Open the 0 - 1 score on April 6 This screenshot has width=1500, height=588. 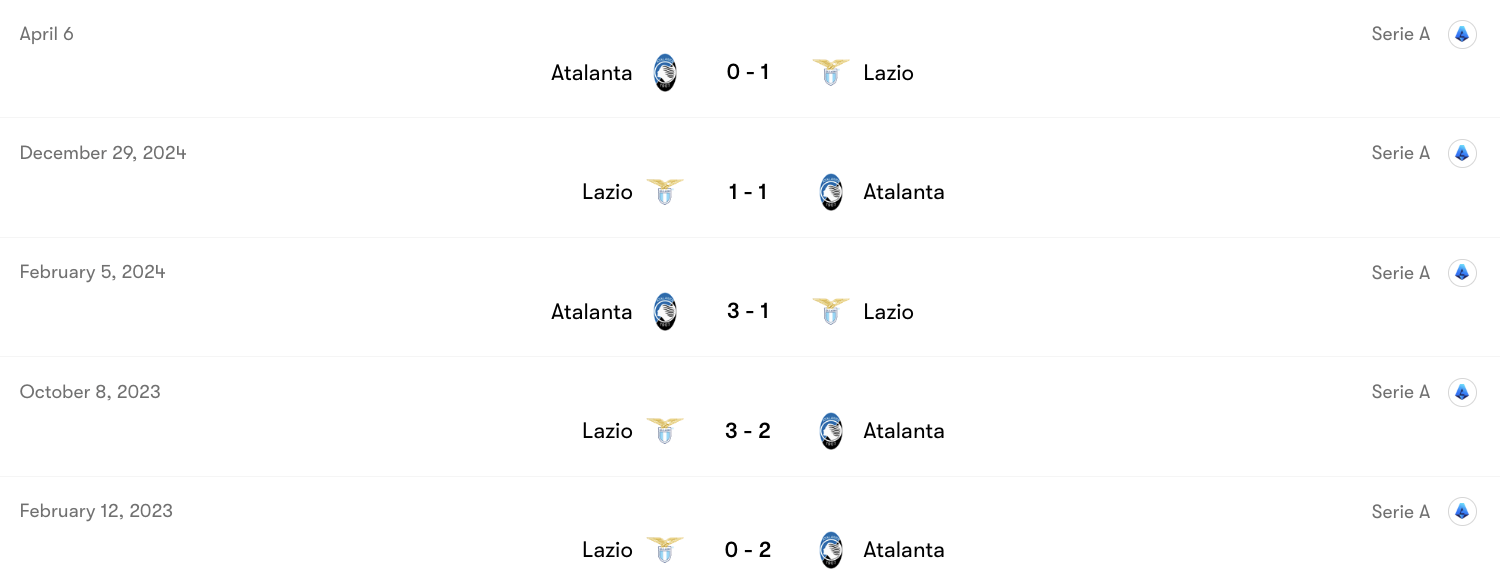pos(747,73)
